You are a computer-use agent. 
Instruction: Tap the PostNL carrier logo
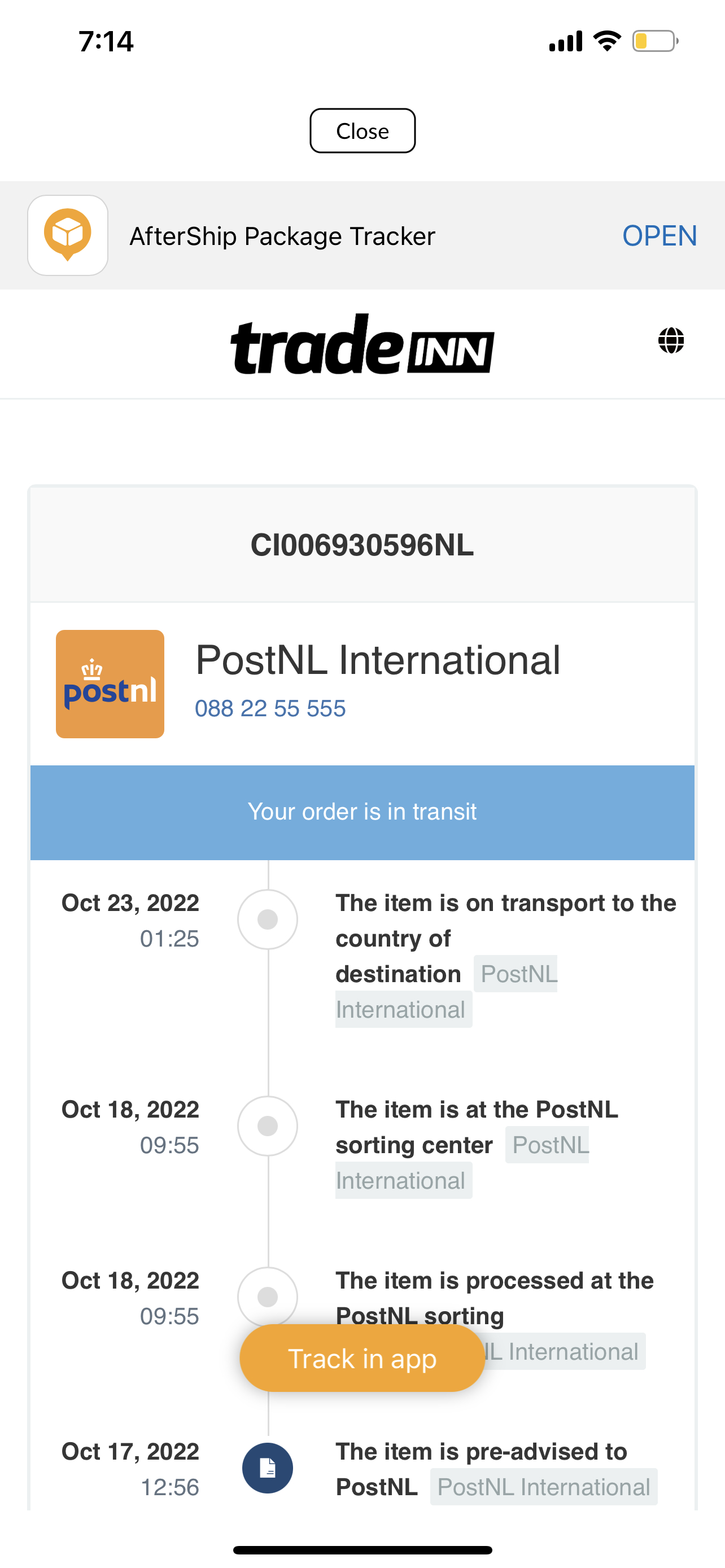(x=110, y=684)
